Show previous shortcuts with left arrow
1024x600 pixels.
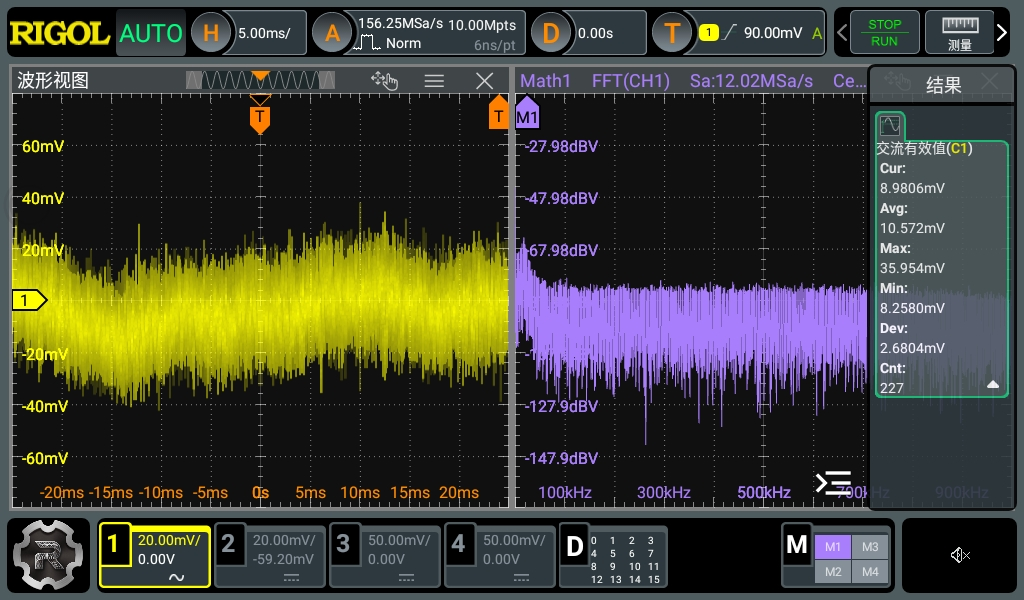pyautogui.click(x=843, y=33)
